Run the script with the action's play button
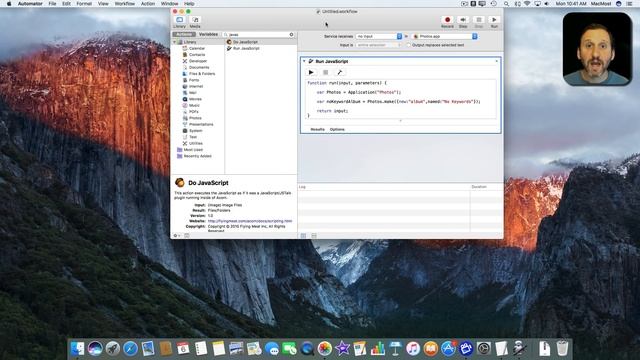640x360 pixels. pyautogui.click(x=311, y=72)
